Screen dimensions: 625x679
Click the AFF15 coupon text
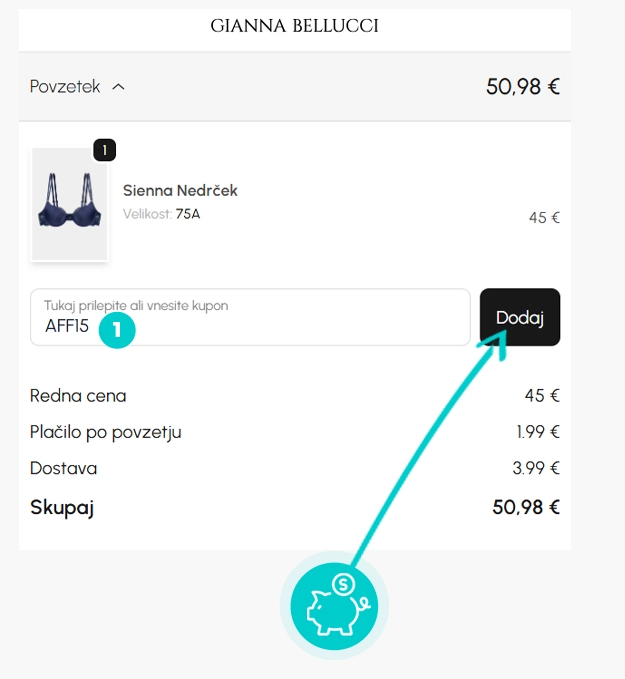click(x=67, y=326)
